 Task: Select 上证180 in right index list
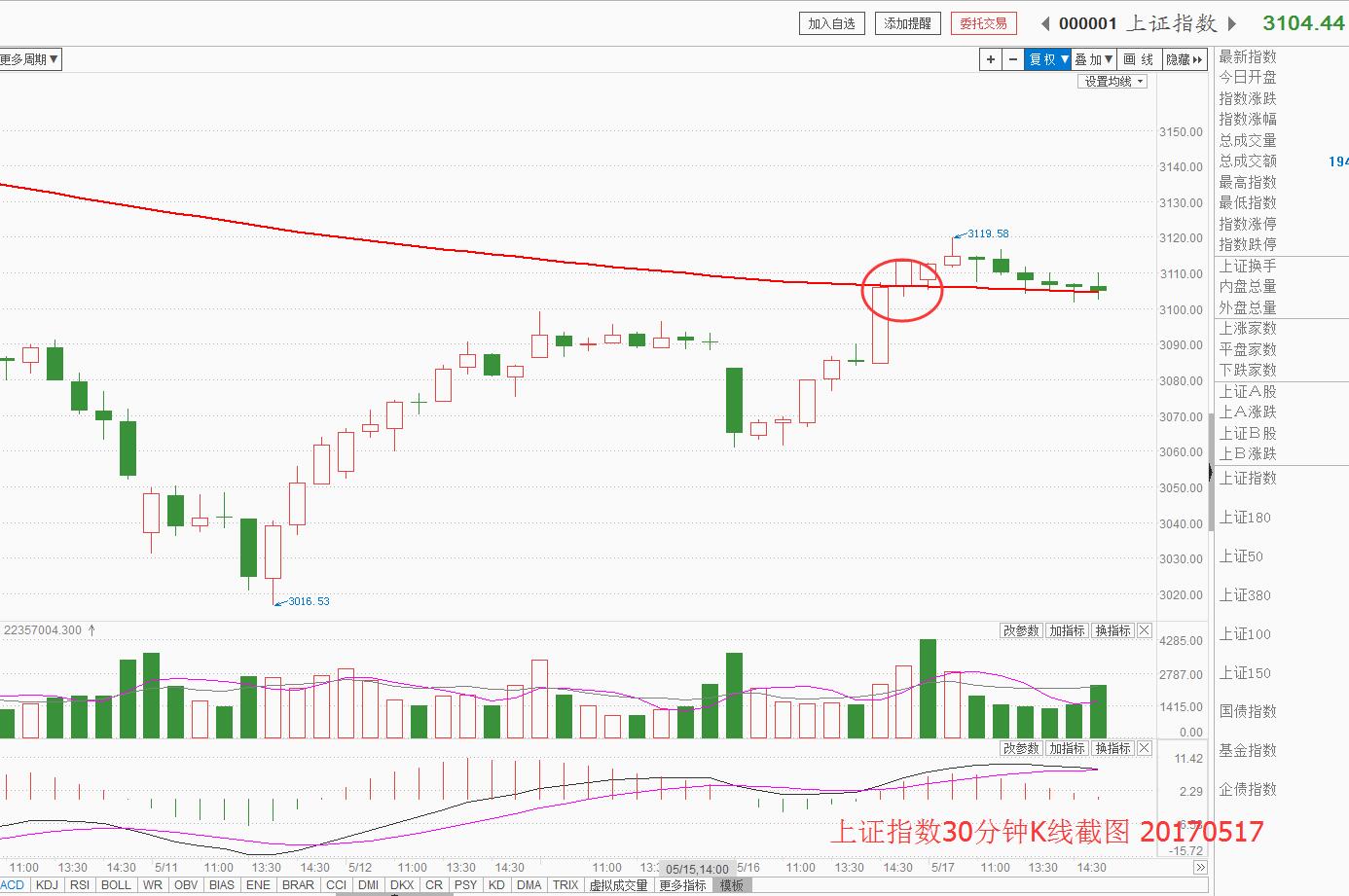[1245, 517]
